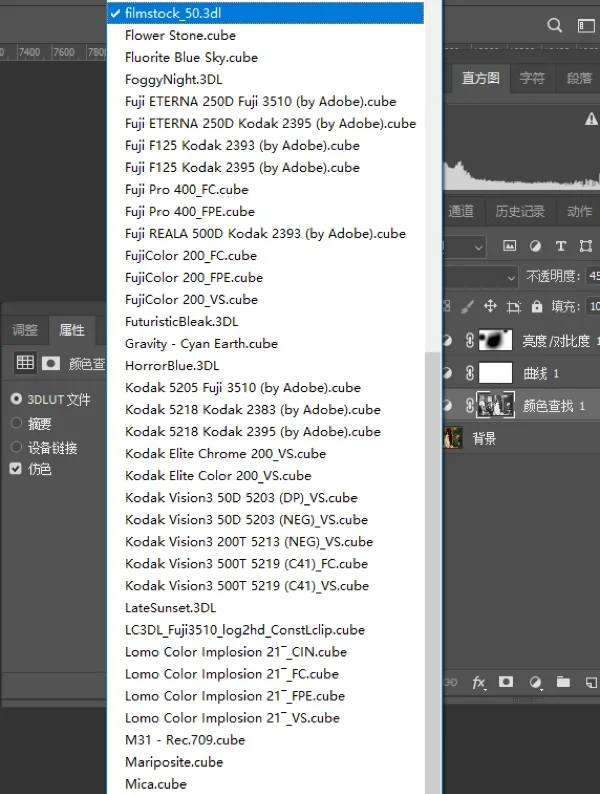The image size is (600, 794).
Task: Open the layer filter kind dropdown
Action: 464,247
